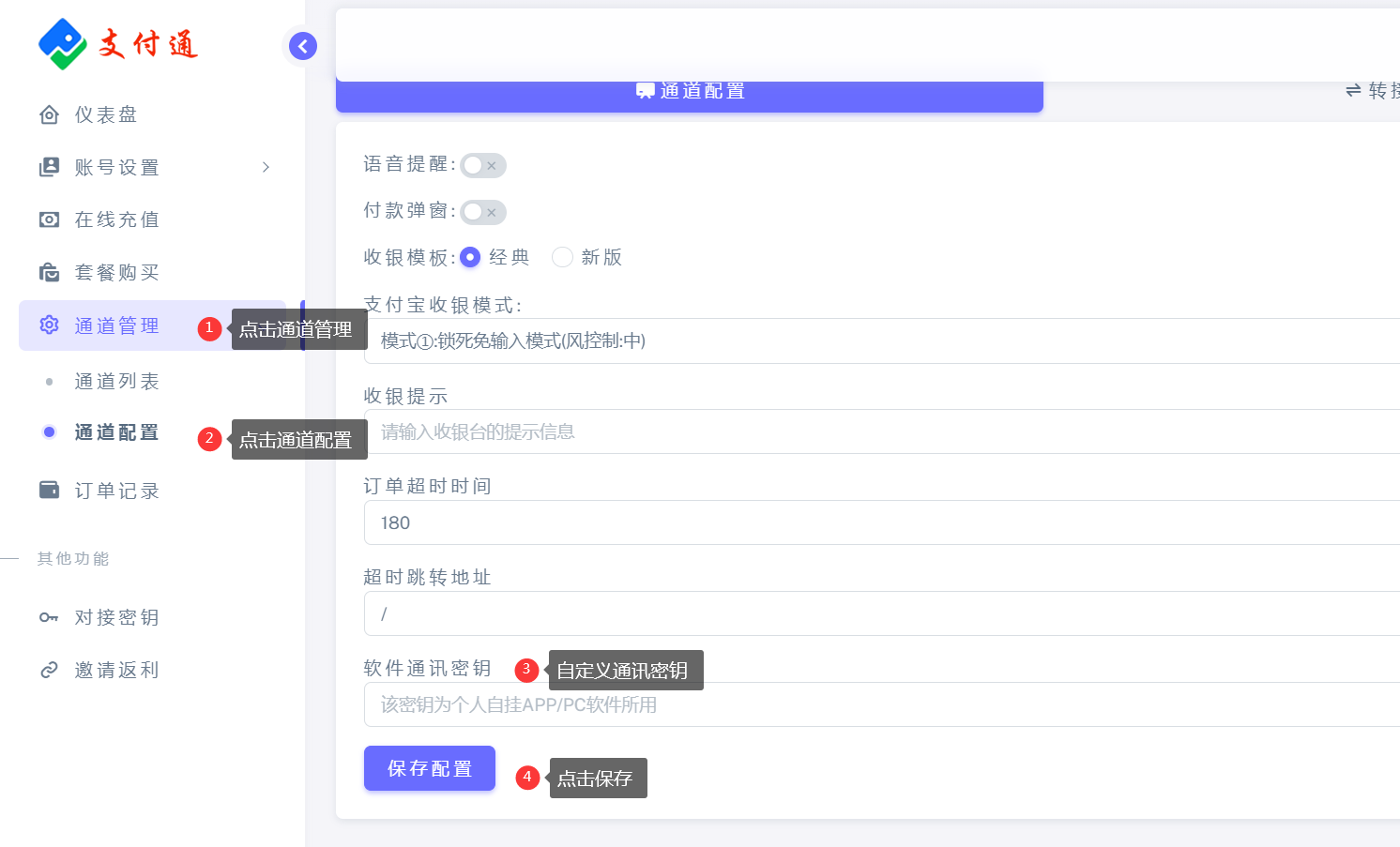Click the 通道管理 gear icon

49,325
